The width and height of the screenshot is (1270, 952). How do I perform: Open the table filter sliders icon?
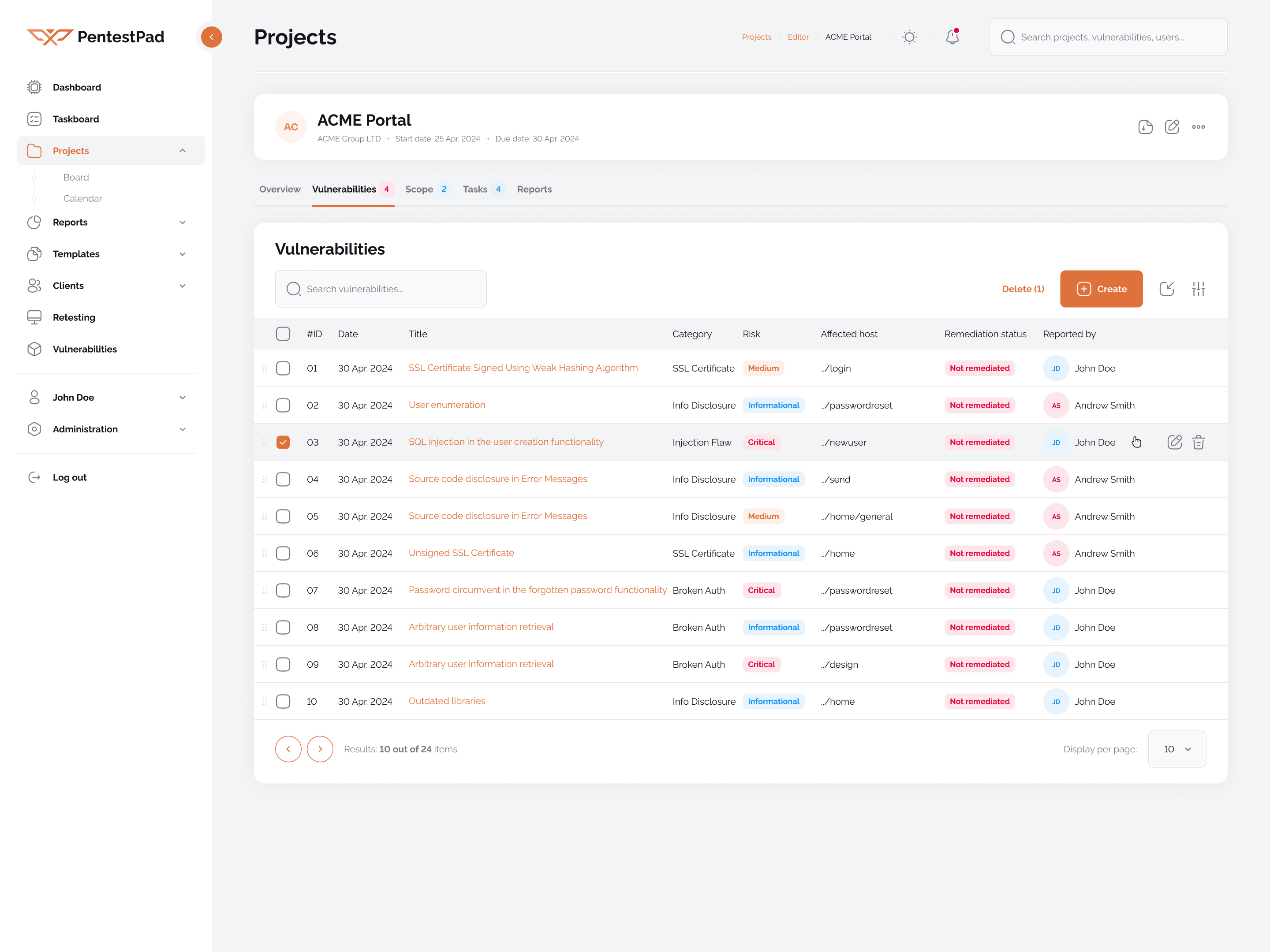point(1198,289)
